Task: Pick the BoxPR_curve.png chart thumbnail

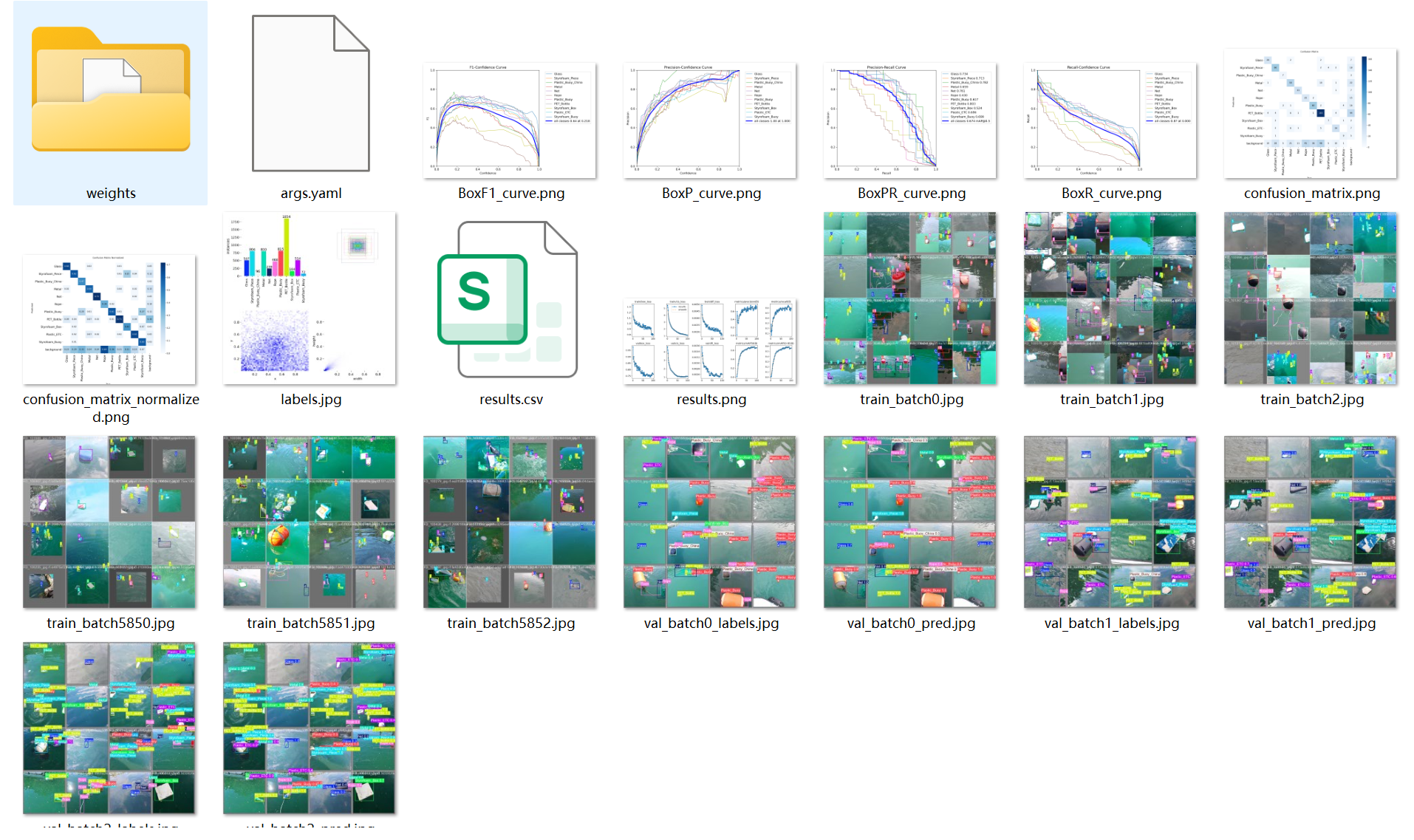Action: tap(910, 120)
